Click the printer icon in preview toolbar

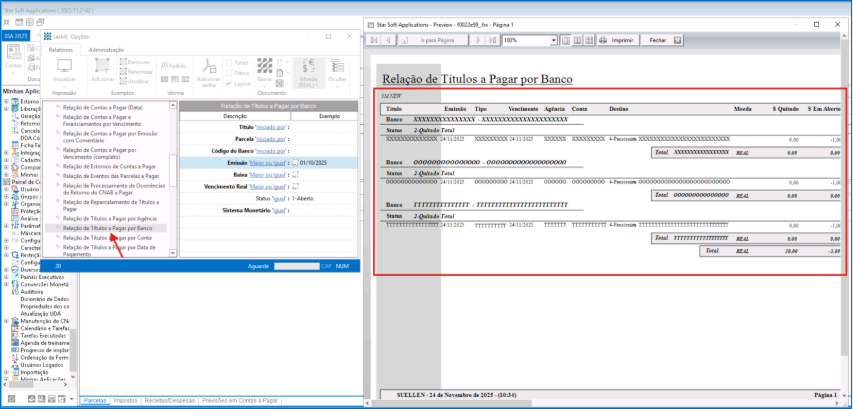point(603,40)
